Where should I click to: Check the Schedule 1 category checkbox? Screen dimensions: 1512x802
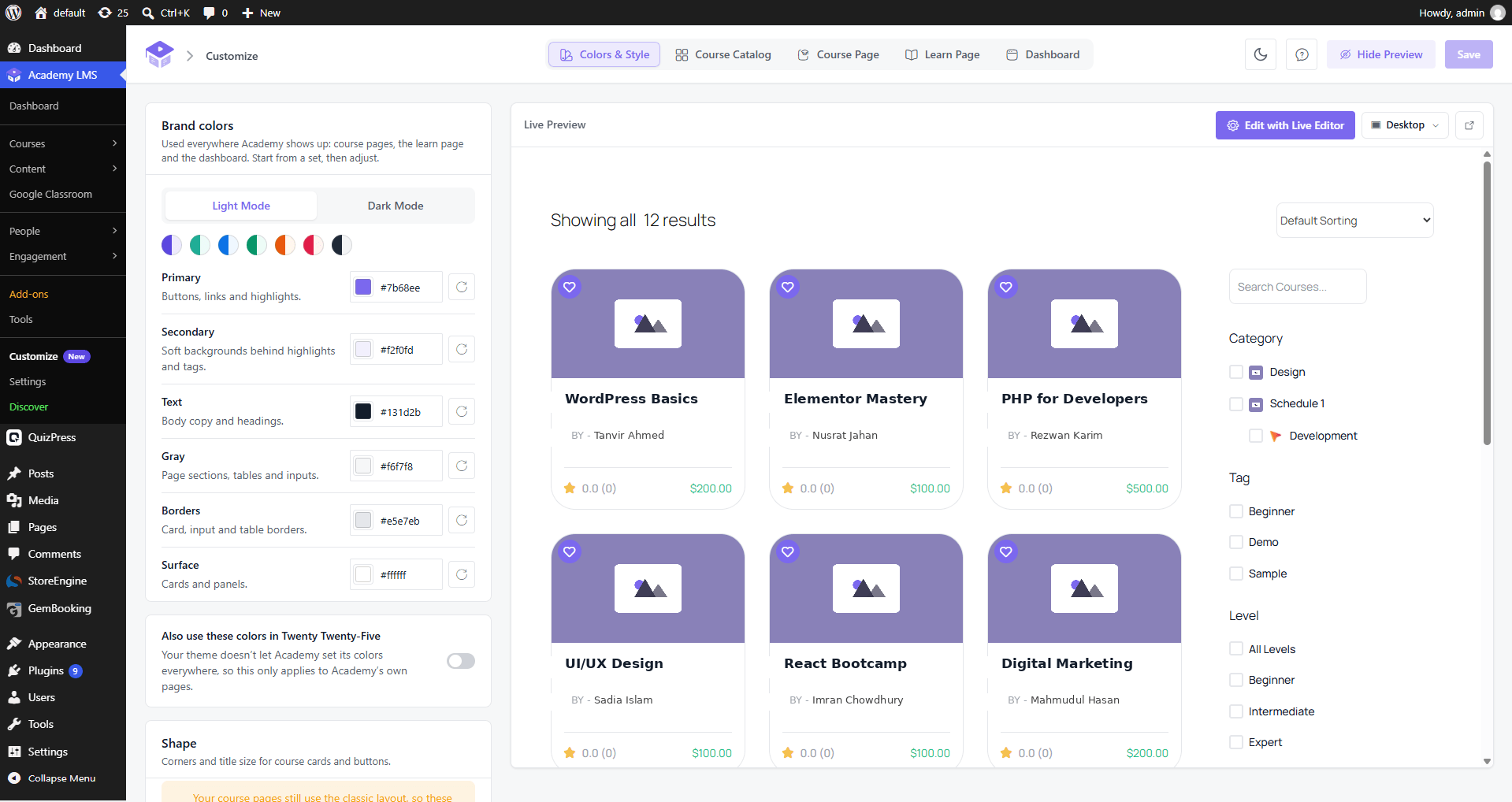(x=1236, y=403)
